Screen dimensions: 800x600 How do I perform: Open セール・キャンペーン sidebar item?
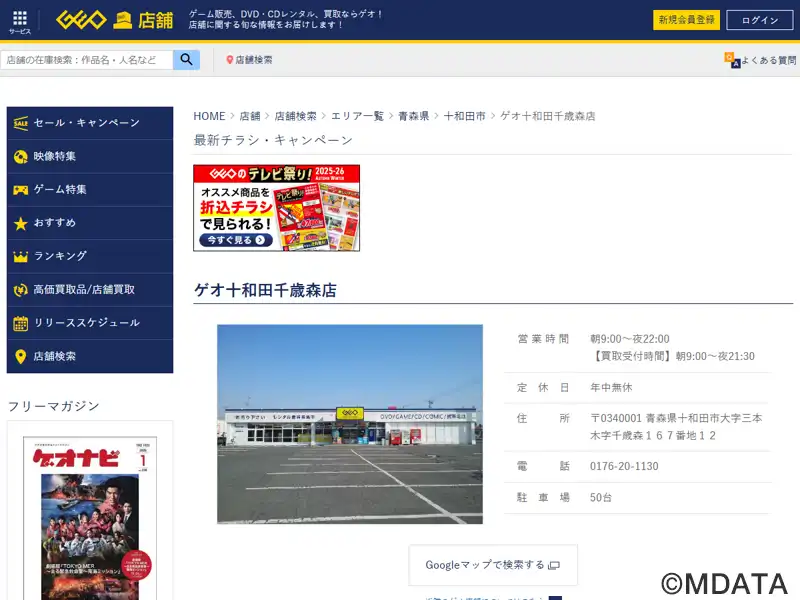(89, 123)
